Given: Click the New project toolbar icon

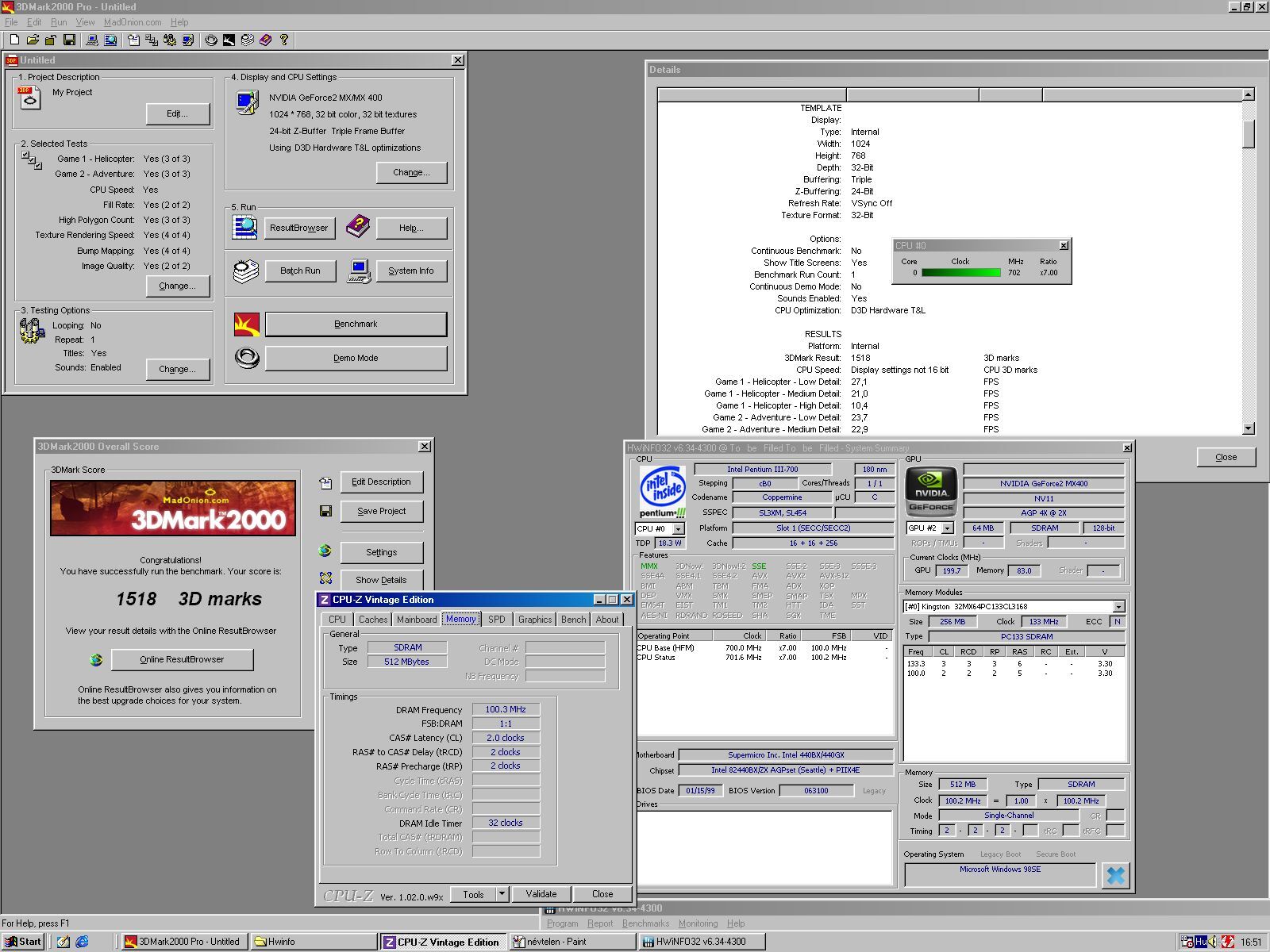Looking at the screenshot, I should point(14,40).
